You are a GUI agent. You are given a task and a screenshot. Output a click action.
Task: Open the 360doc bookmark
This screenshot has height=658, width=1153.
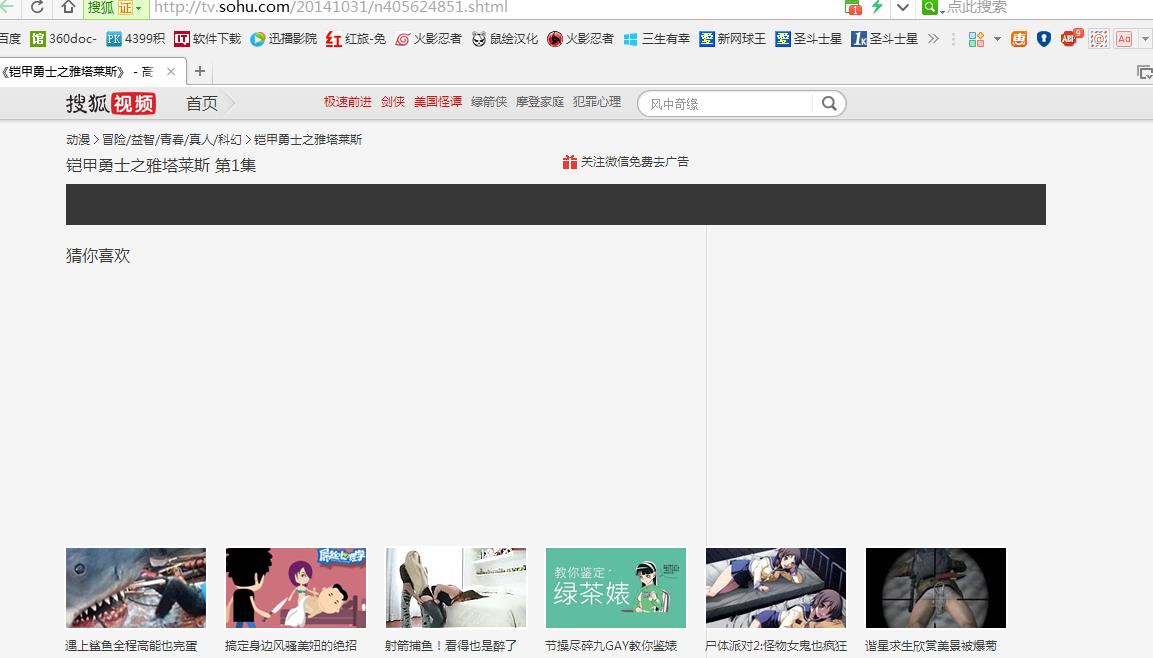[x=63, y=38]
